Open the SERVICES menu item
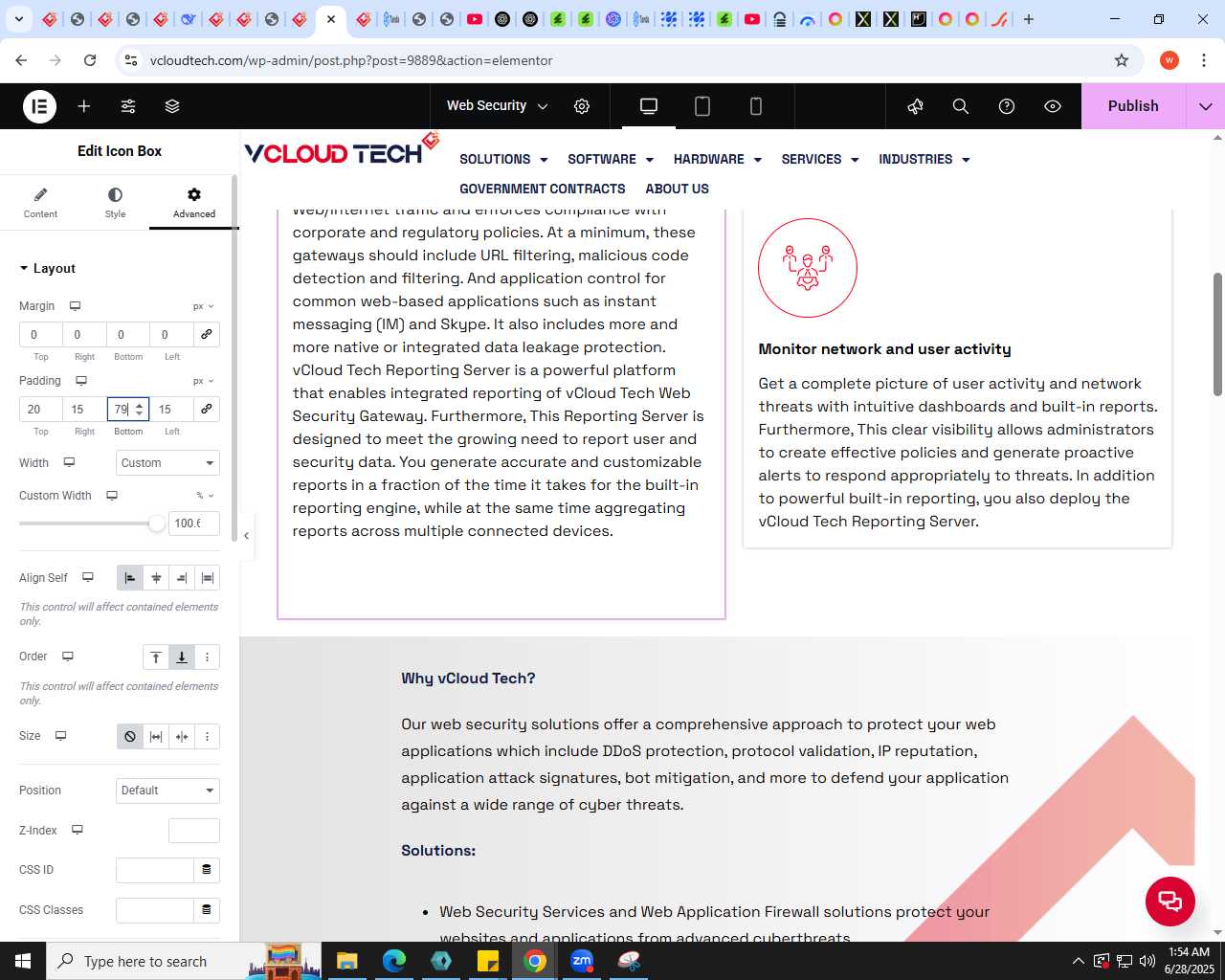This screenshot has width=1225, height=980. coord(820,159)
